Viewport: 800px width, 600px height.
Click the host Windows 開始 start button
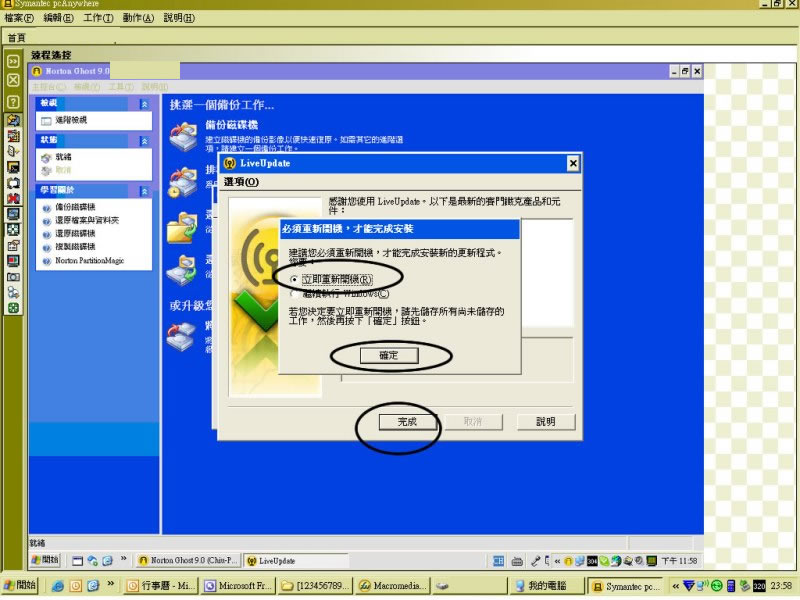click(20, 585)
